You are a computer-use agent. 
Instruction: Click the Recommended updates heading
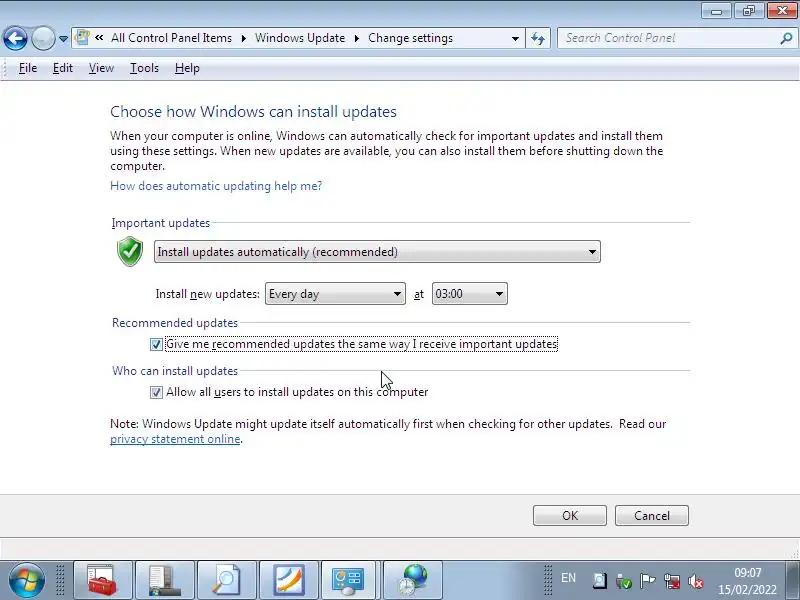[175, 323]
